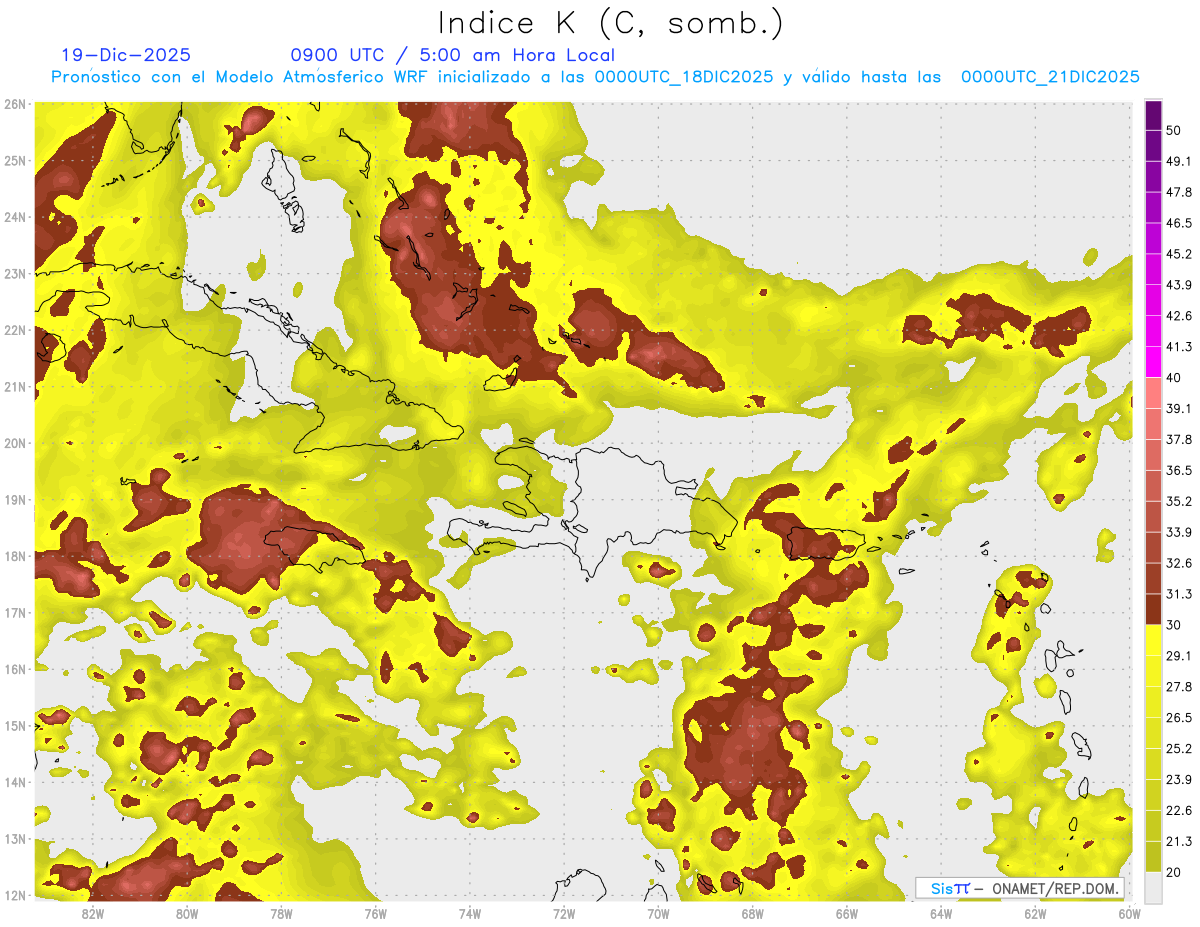This screenshot has width=1200, height=927.
Task: Select the 26N latitude label
Action: [15, 104]
